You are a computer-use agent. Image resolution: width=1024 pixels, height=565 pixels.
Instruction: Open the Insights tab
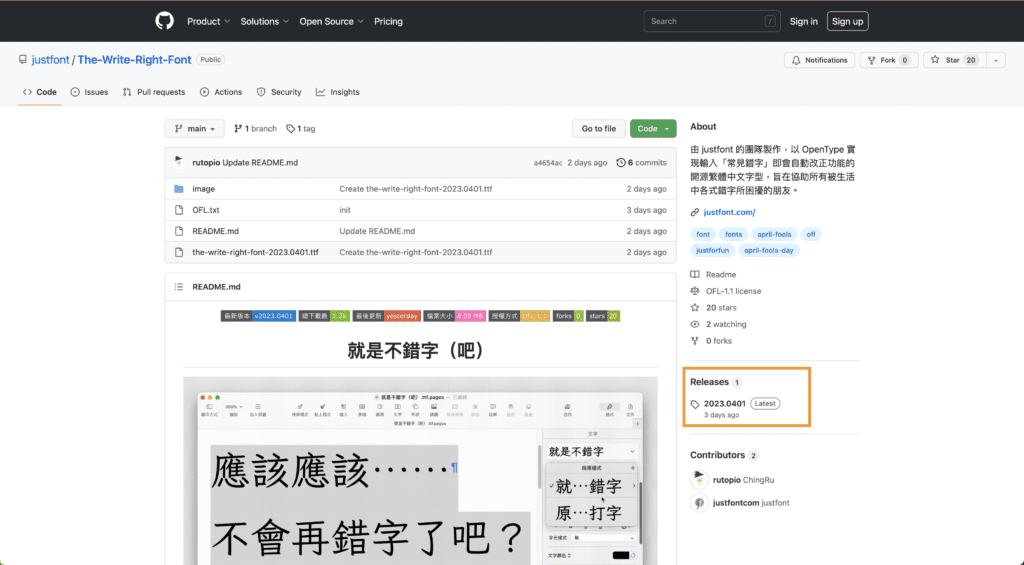338,92
